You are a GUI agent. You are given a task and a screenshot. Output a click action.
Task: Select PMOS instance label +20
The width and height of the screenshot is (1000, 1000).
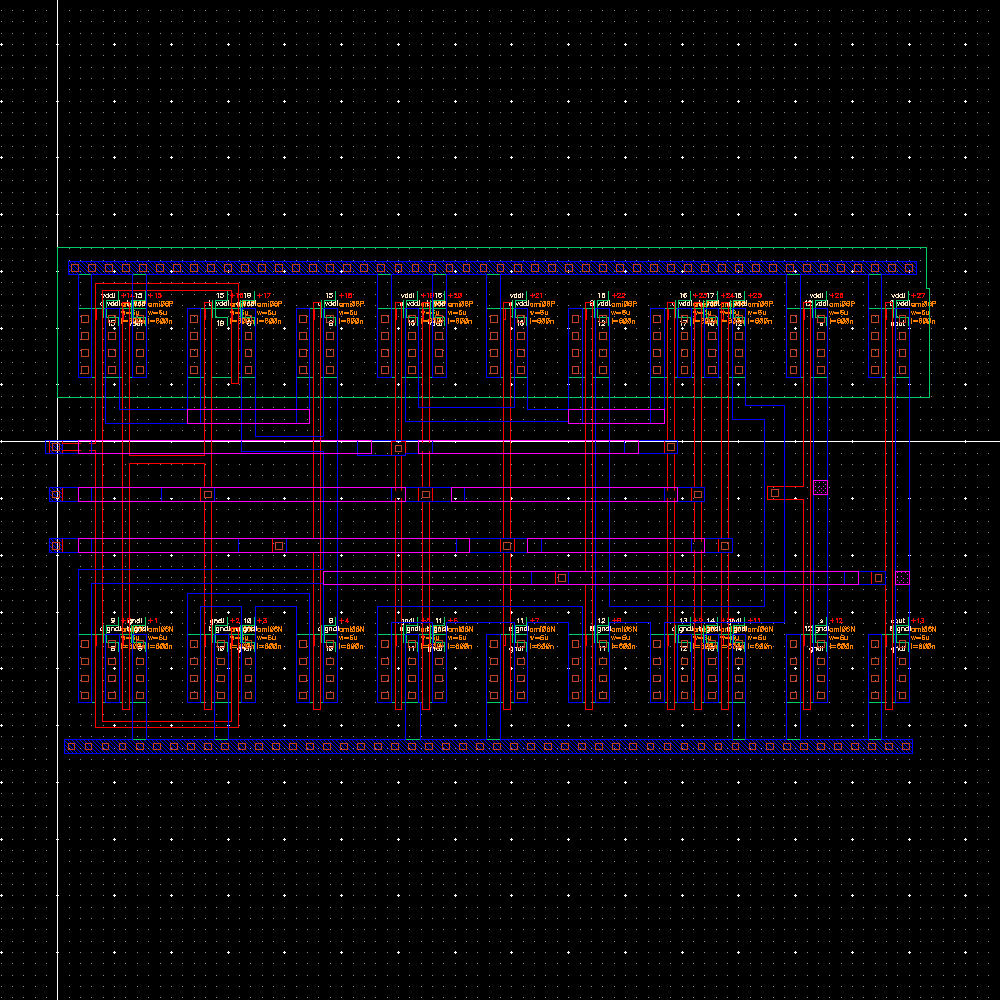455,296
